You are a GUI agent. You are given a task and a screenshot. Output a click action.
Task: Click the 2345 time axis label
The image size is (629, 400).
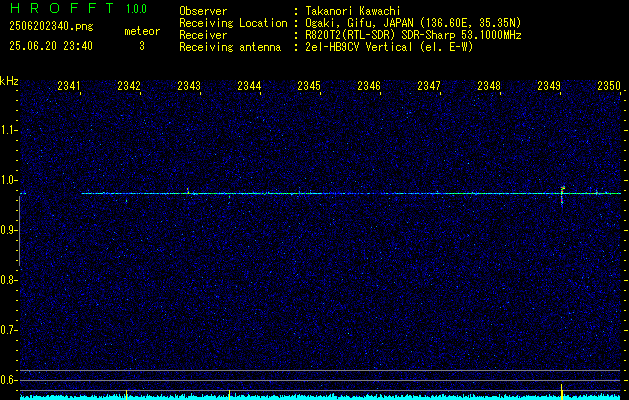[x=309, y=86]
